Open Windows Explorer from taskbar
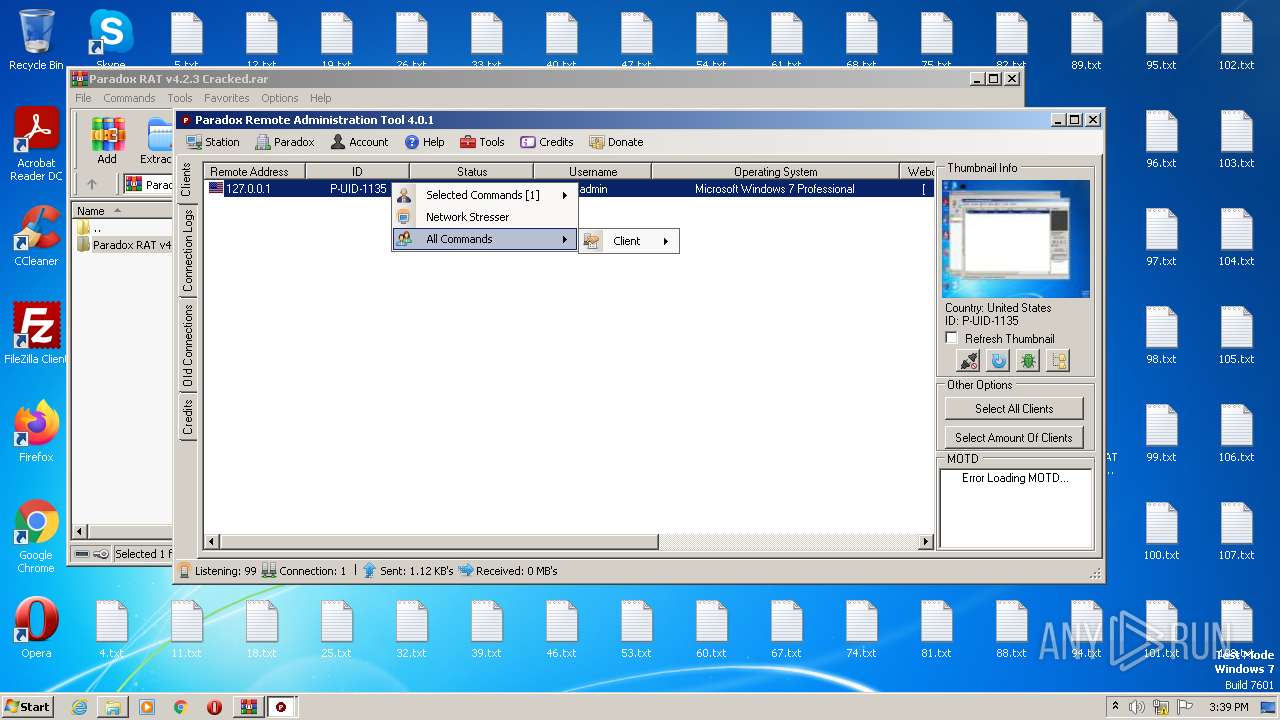This screenshot has width=1280, height=720. (113, 707)
